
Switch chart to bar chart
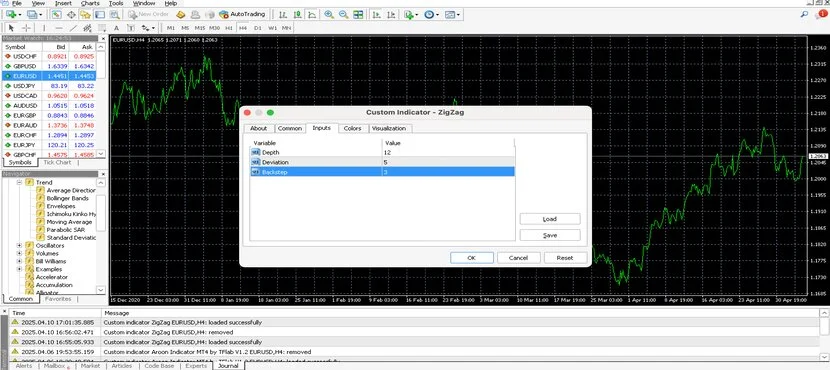[283, 14]
